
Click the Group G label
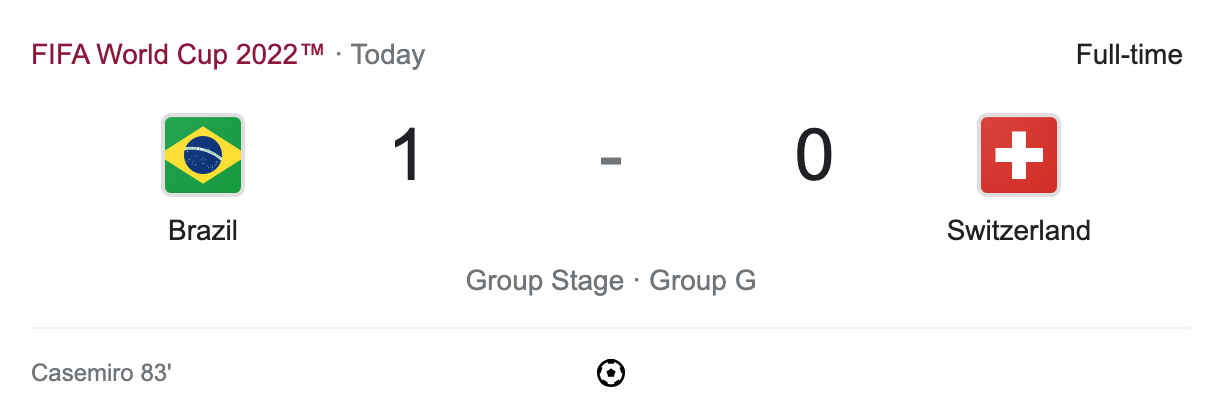click(703, 281)
